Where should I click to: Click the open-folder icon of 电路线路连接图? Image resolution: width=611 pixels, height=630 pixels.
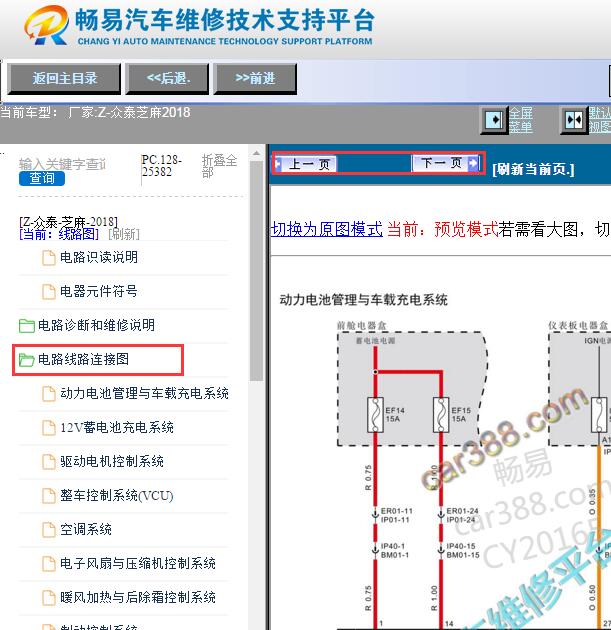click(27, 360)
